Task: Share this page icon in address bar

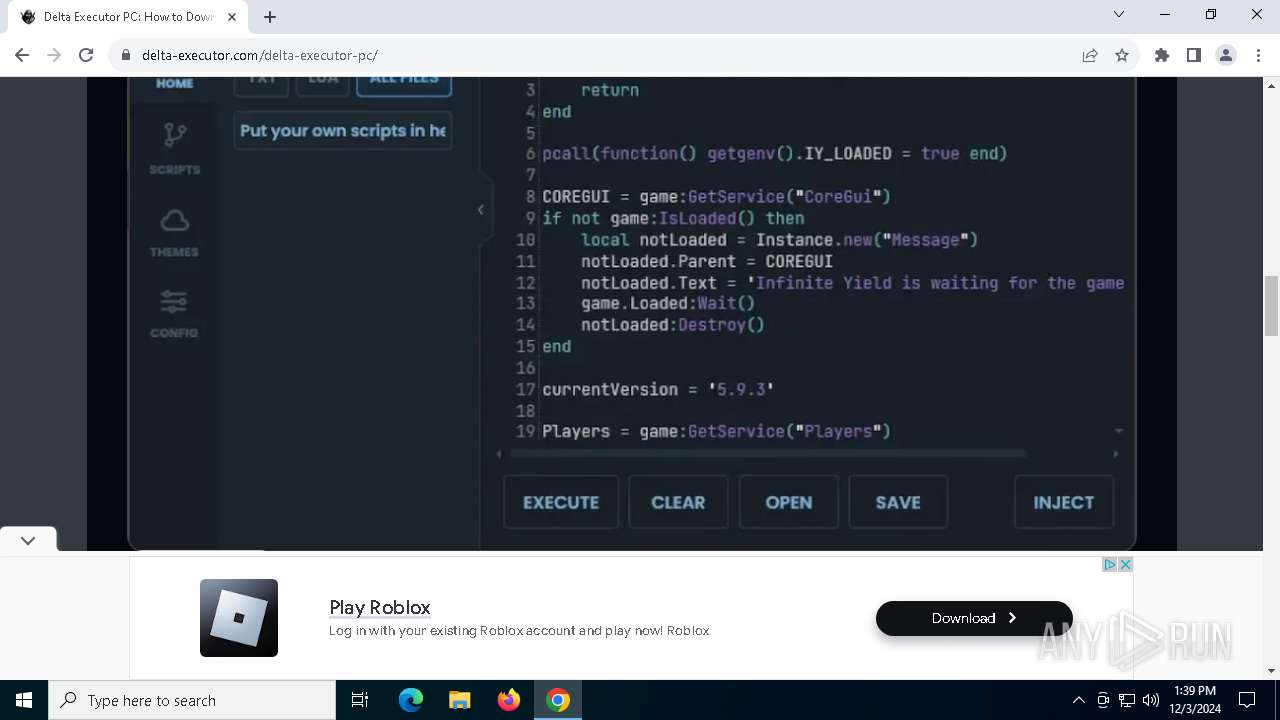Action: click(x=1090, y=55)
